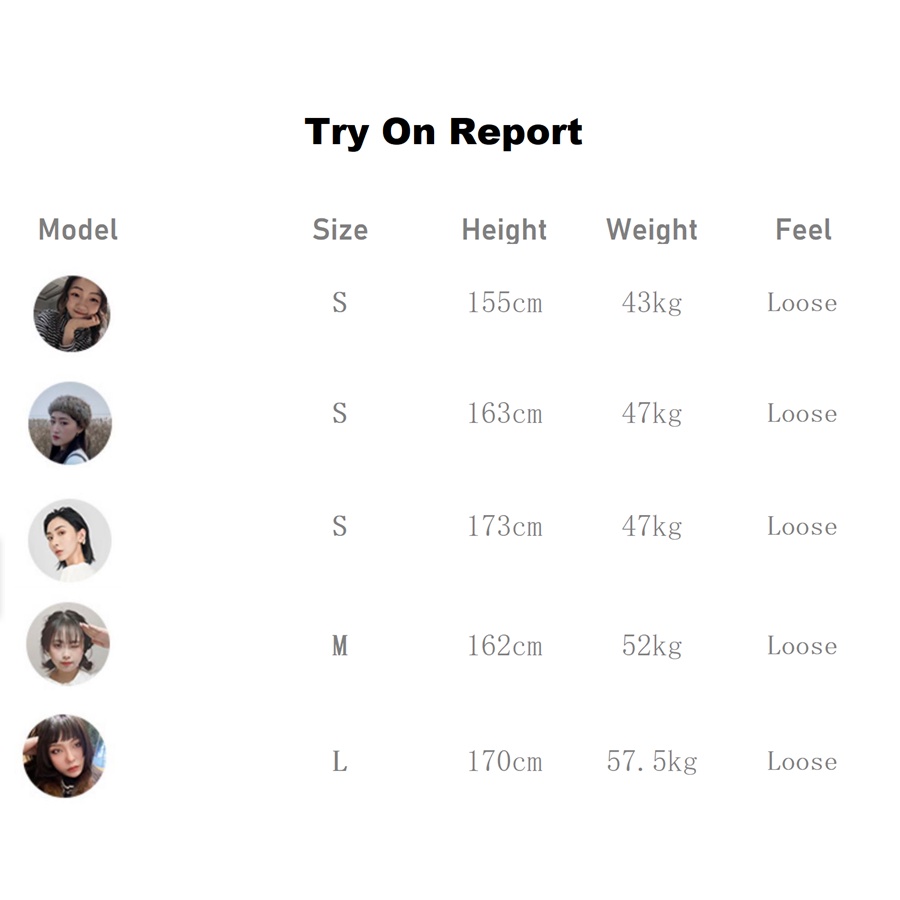
Task: Select the 52kg weight value
Action: point(652,646)
